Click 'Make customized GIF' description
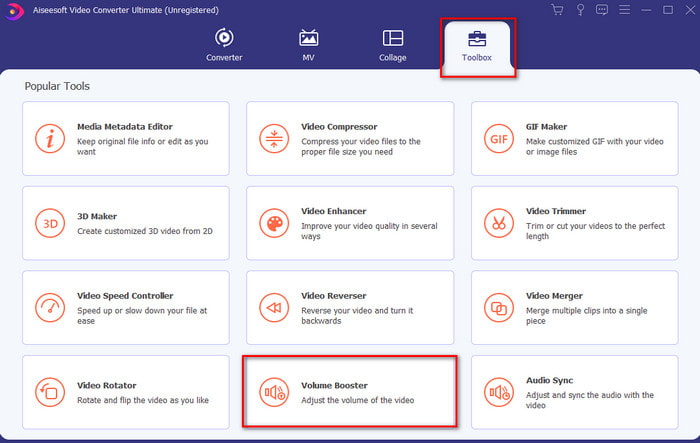 pyautogui.click(x=595, y=146)
